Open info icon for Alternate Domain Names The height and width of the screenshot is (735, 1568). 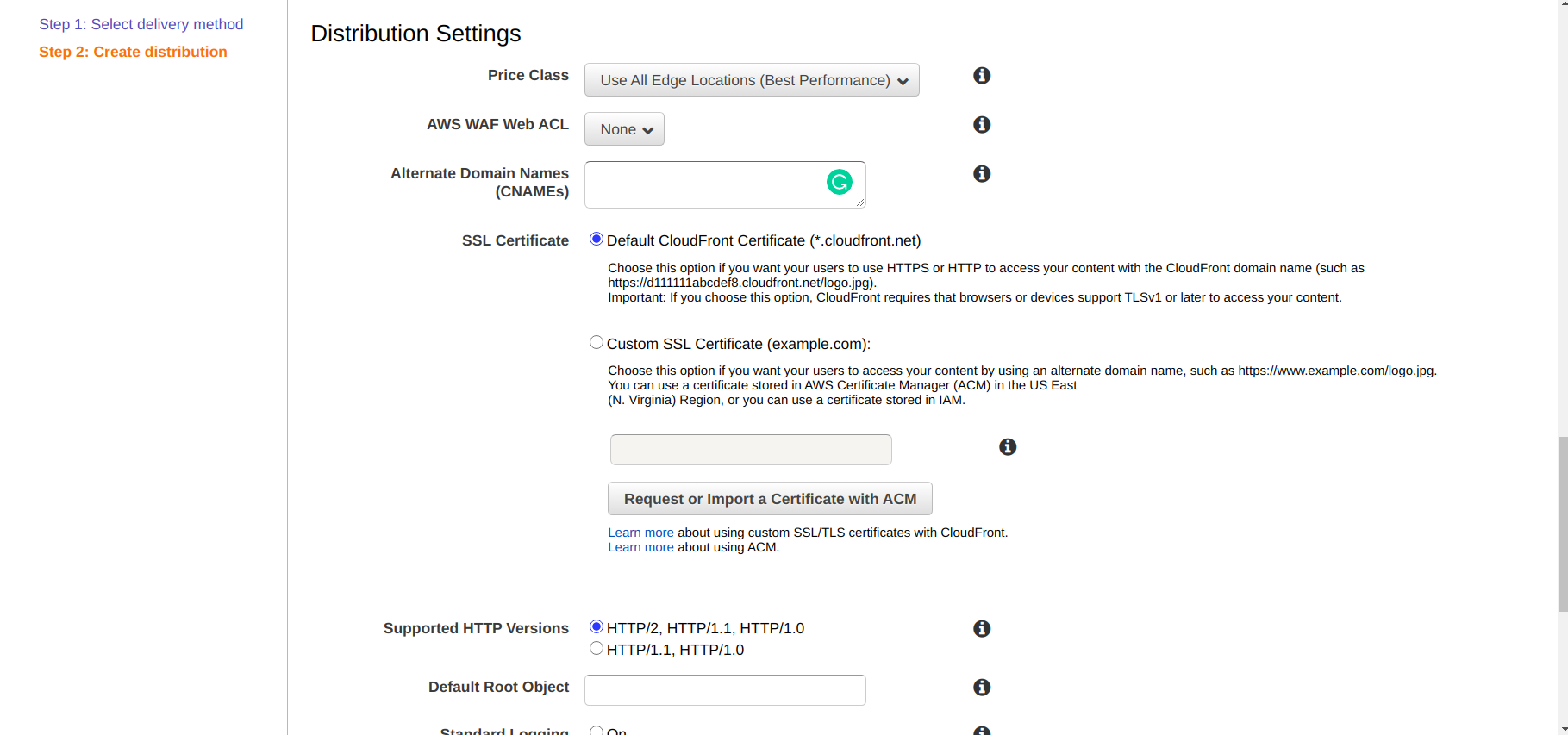pos(981,174)
